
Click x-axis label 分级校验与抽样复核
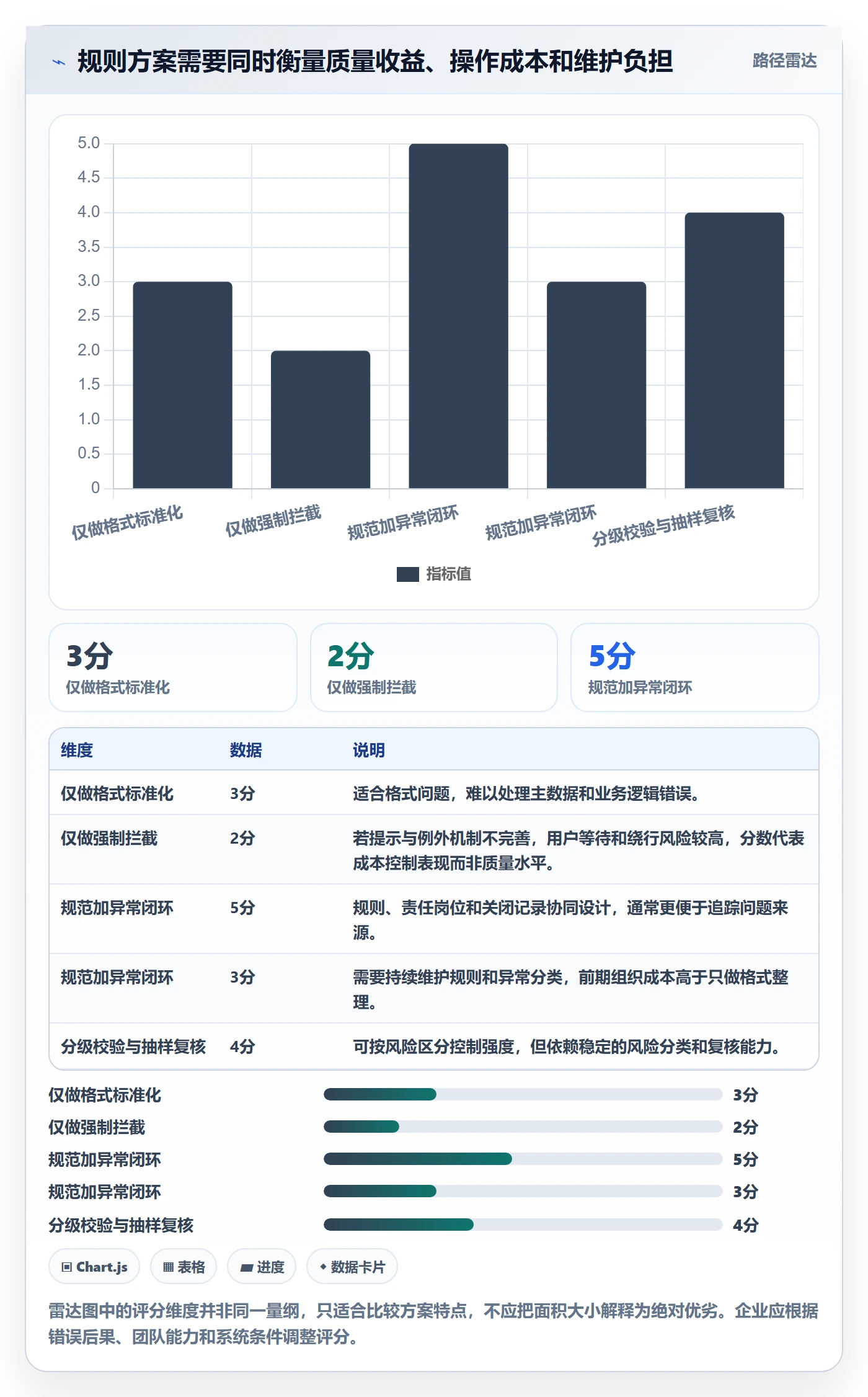click(663, 525)
